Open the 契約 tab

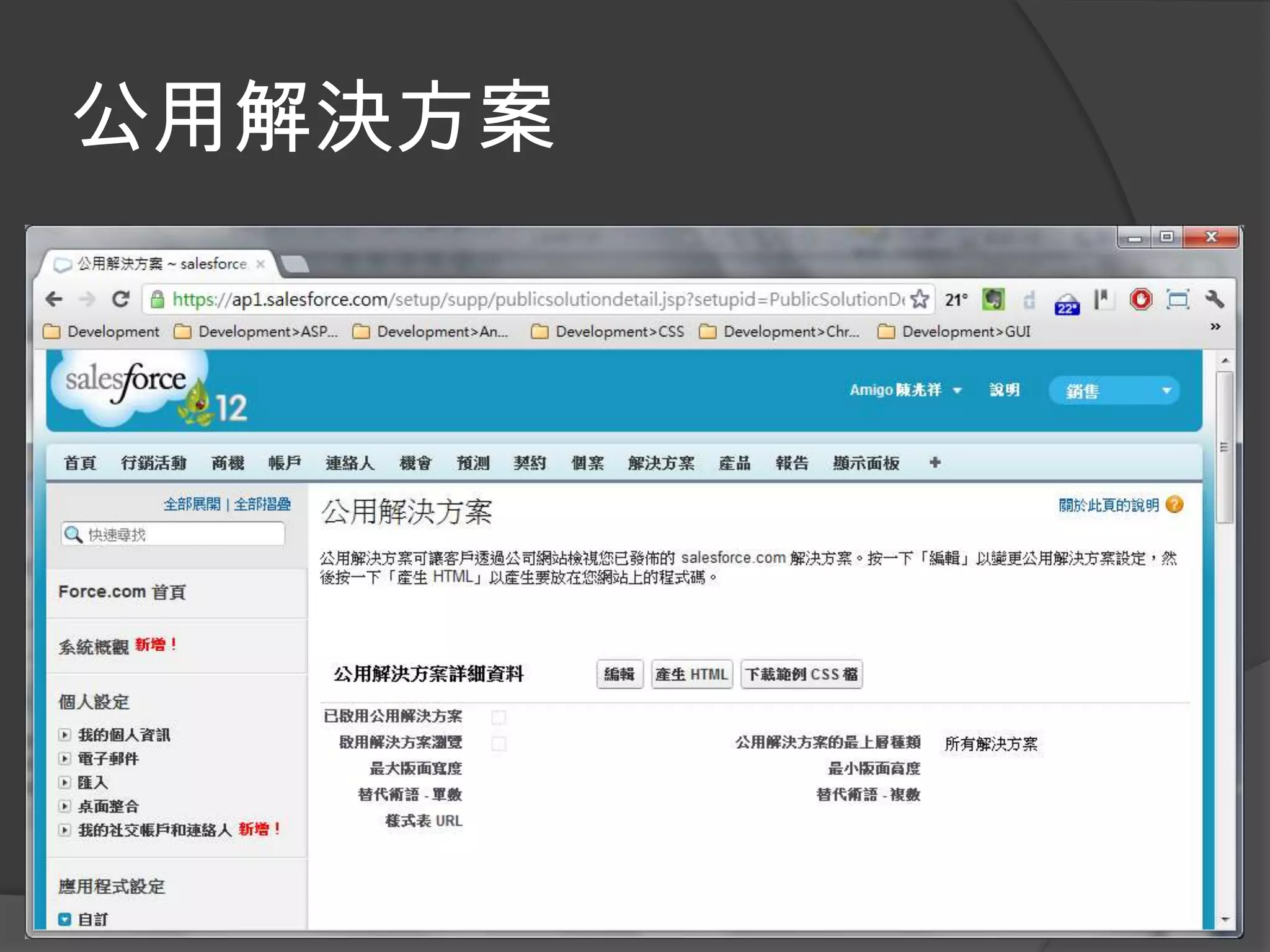(530, 463)
